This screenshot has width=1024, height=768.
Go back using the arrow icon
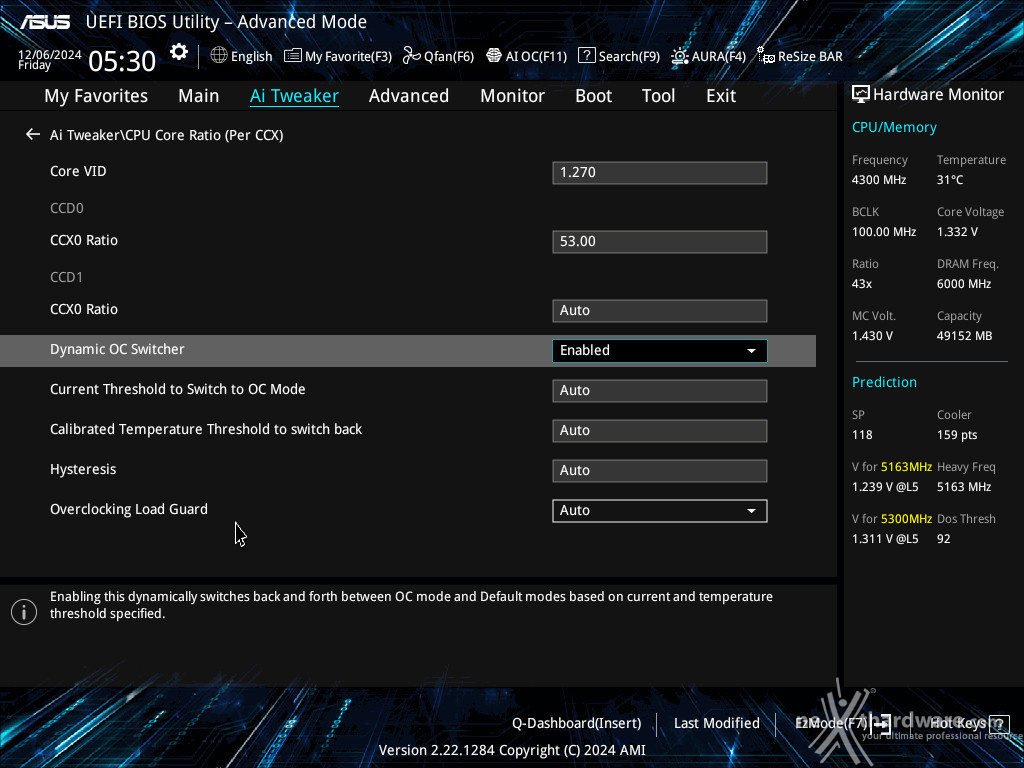click(33, 135)
